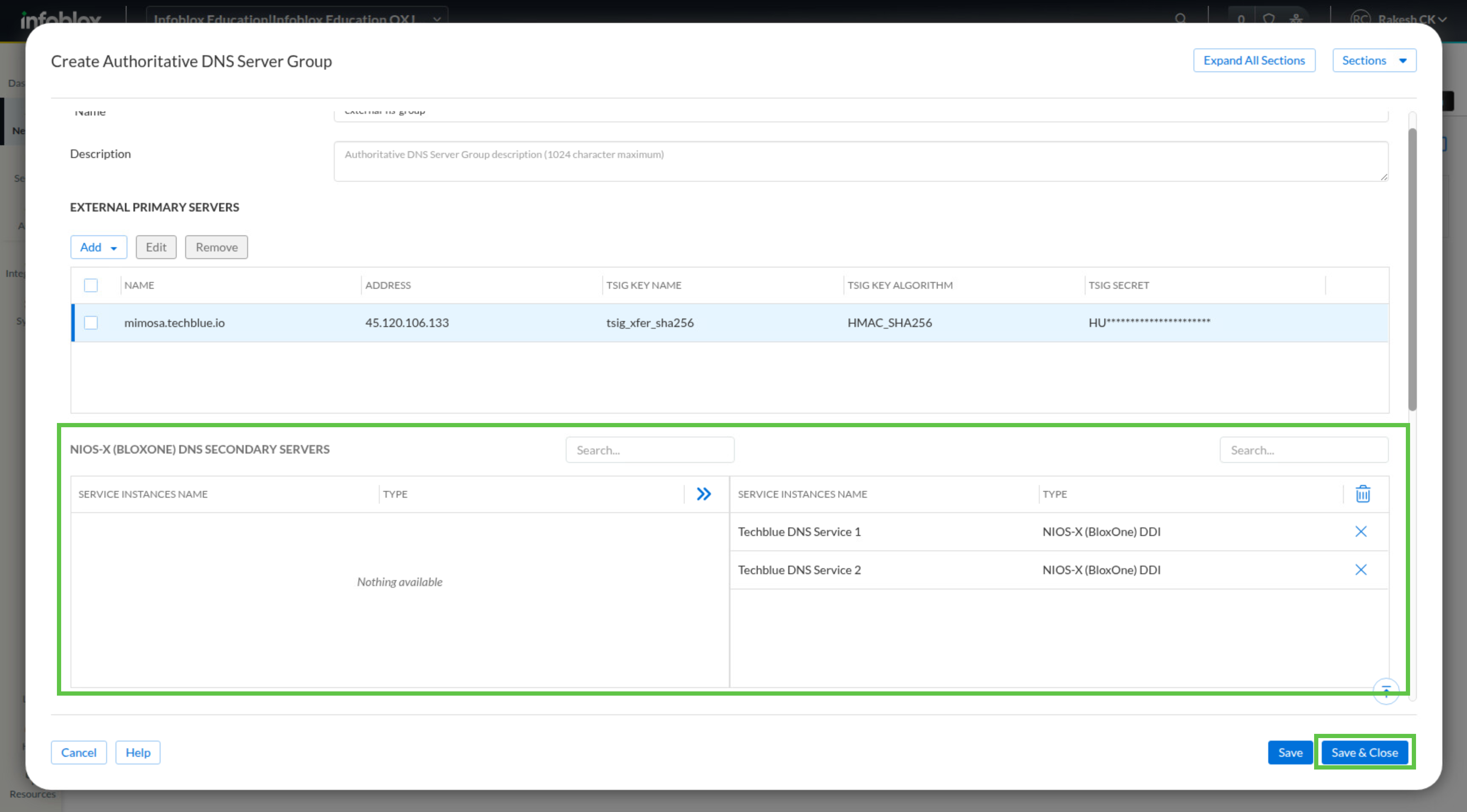
Task: Open the Add dropdown for external primary servers
Action: pyautogui.click(x=99, y=247)
